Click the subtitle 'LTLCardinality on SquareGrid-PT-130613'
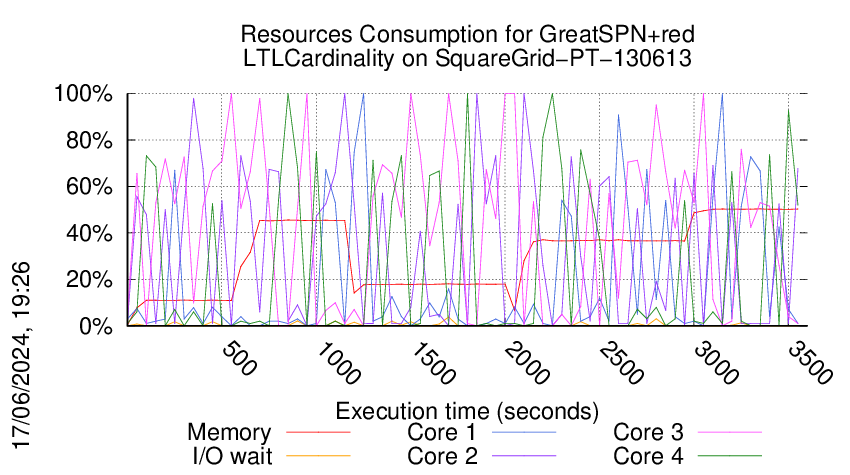Viewport: 850px width, 475px height. (x=467, y=58)
